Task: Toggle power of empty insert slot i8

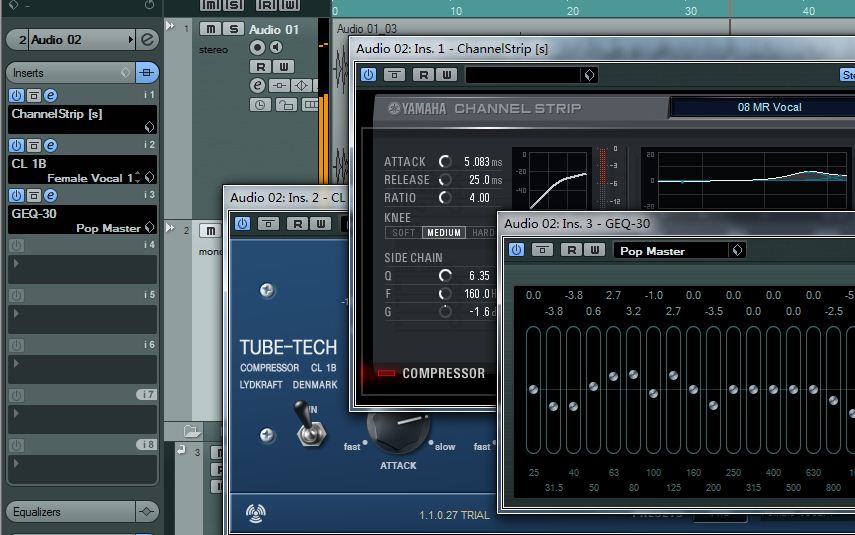Action: coord(16,446)
